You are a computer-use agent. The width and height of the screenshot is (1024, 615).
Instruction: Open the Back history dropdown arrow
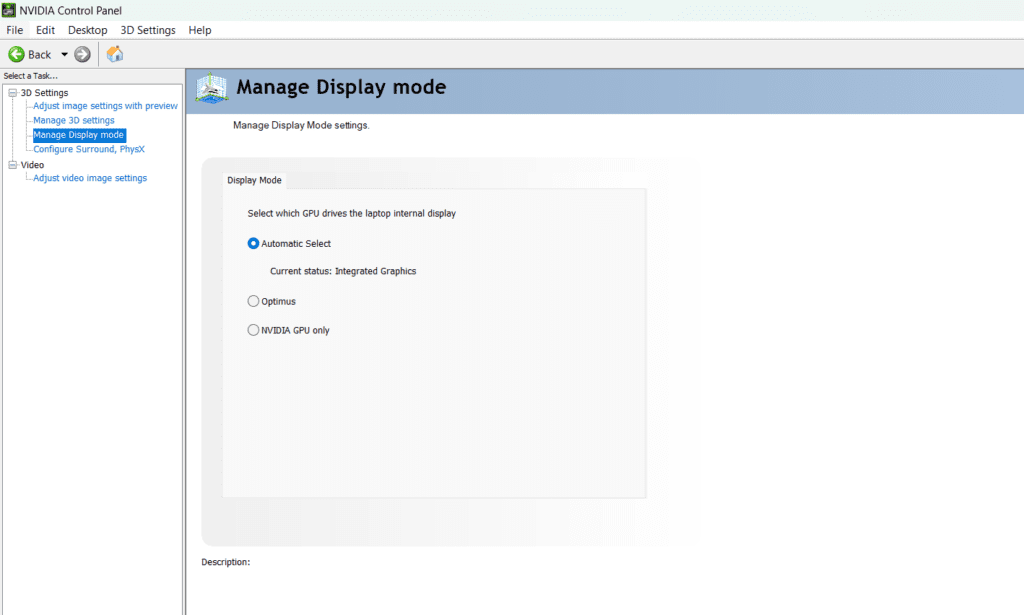pos(64,54)
